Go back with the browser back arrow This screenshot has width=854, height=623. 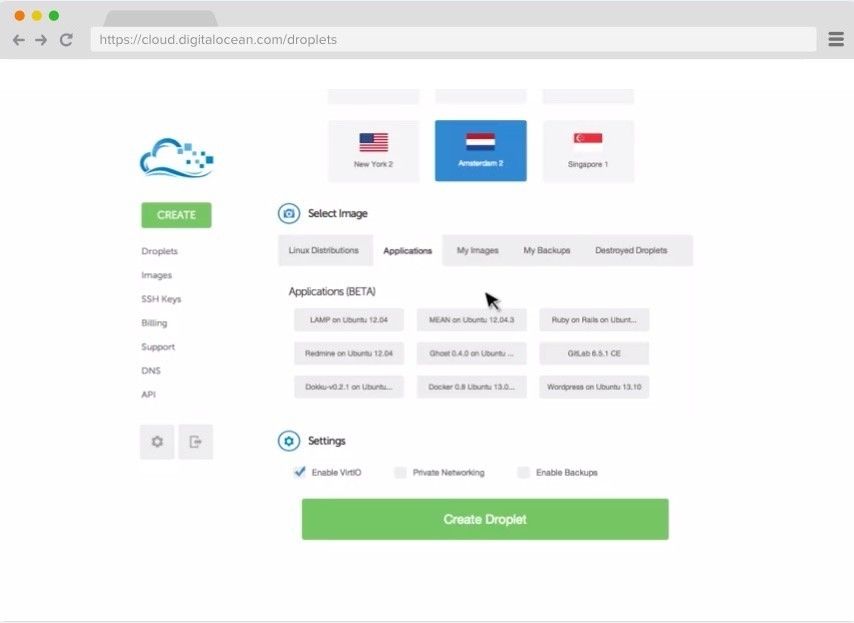pos(19,40)
